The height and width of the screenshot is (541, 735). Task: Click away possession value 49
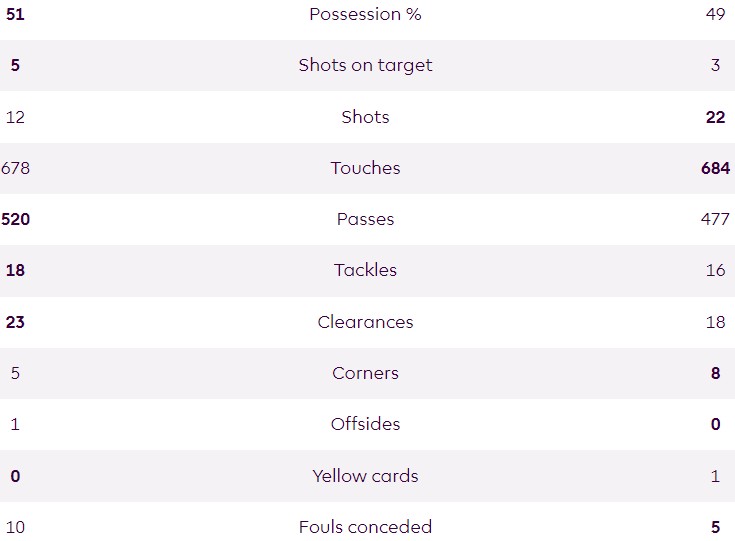point(715,14)
